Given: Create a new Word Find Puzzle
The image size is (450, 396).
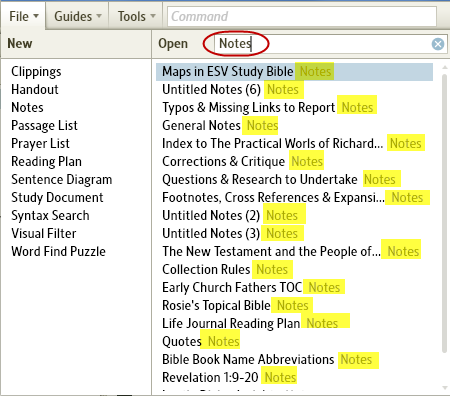Looking at the screenshot, I should click(58, 251).
